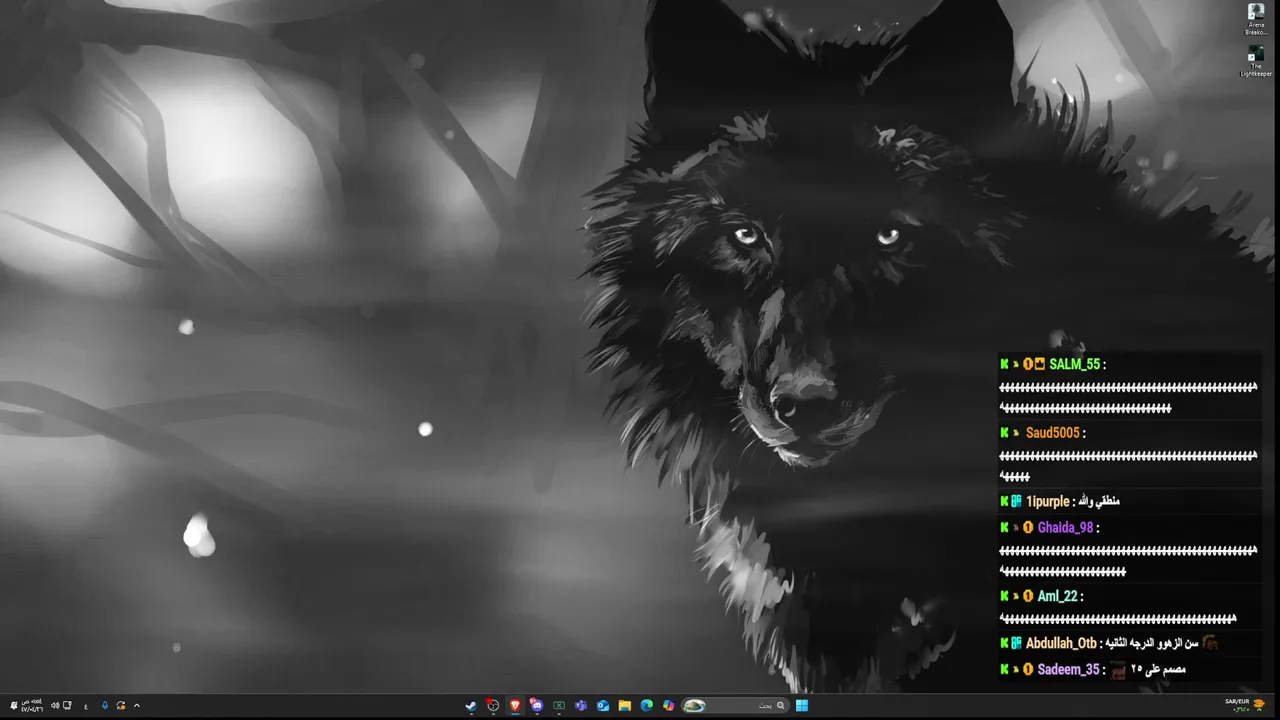The width and height of the screenshot is (1280, 720).
Task: Open Discord from the taskbar
Action: click(x=537, y=706)
